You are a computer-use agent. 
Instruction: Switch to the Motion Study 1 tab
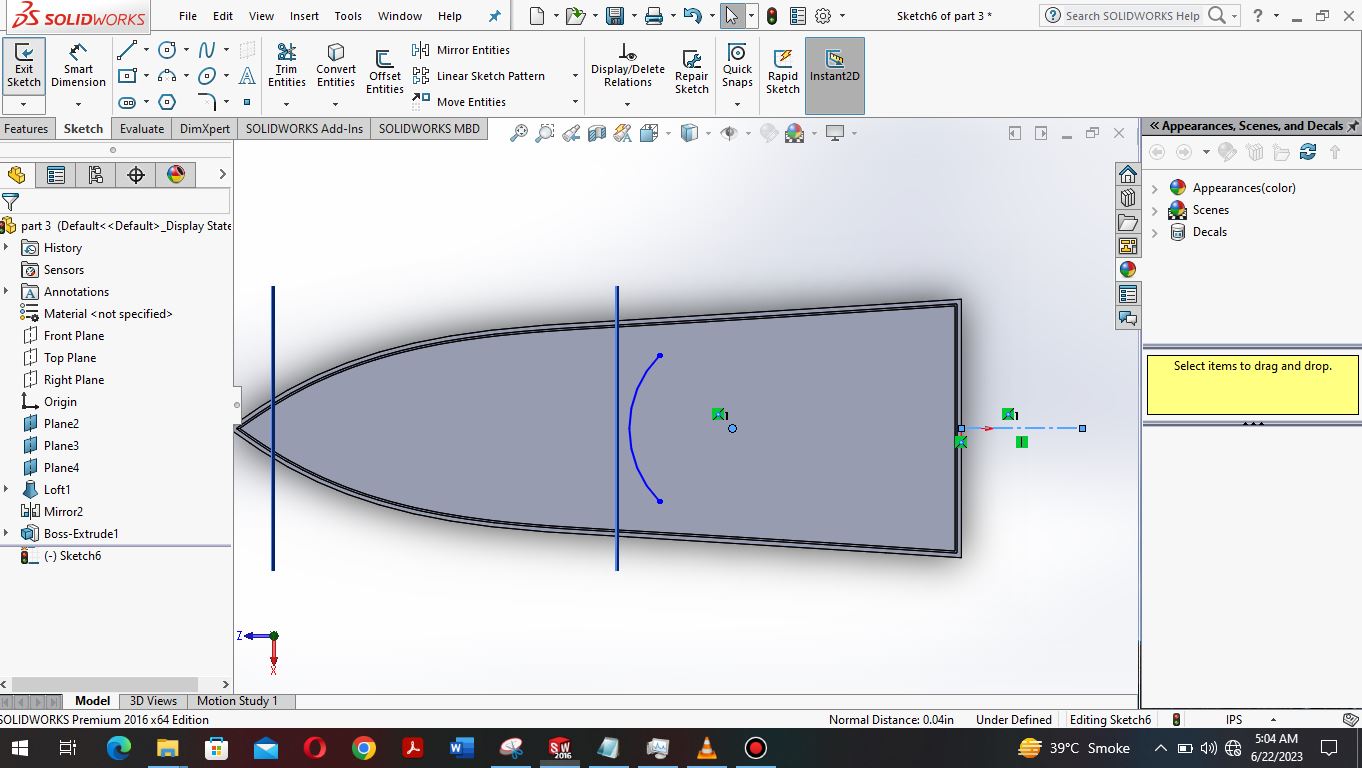[x=237, y=701]
